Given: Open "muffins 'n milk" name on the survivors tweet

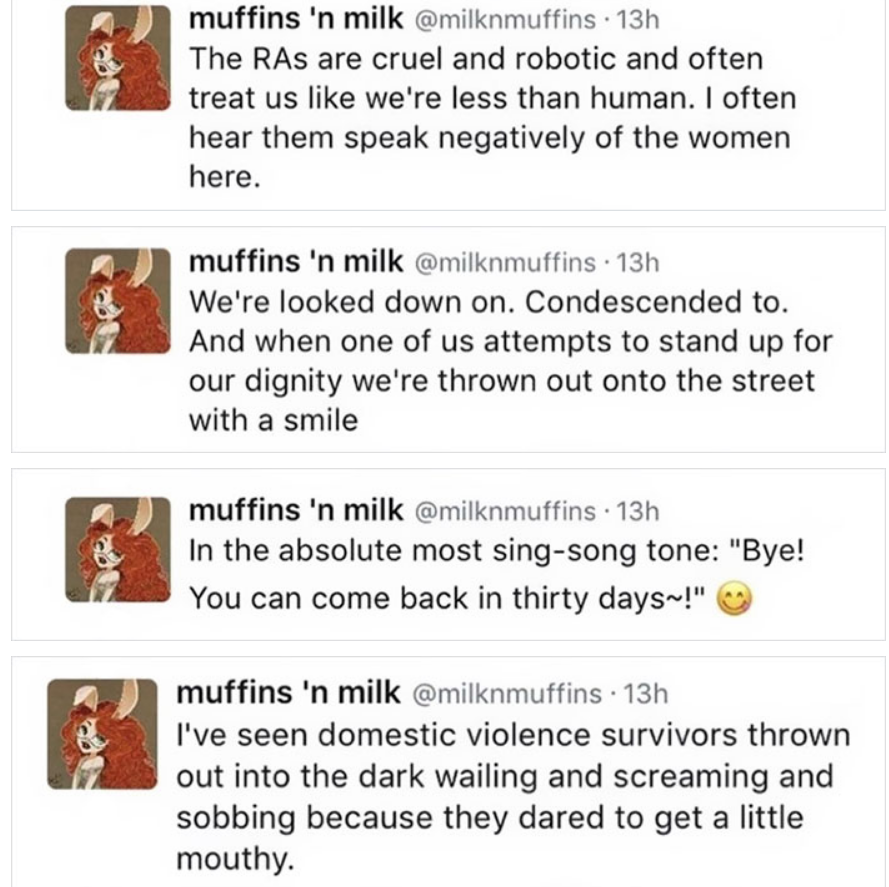Looking at the screenshot, I should click(x=287, y=692).
